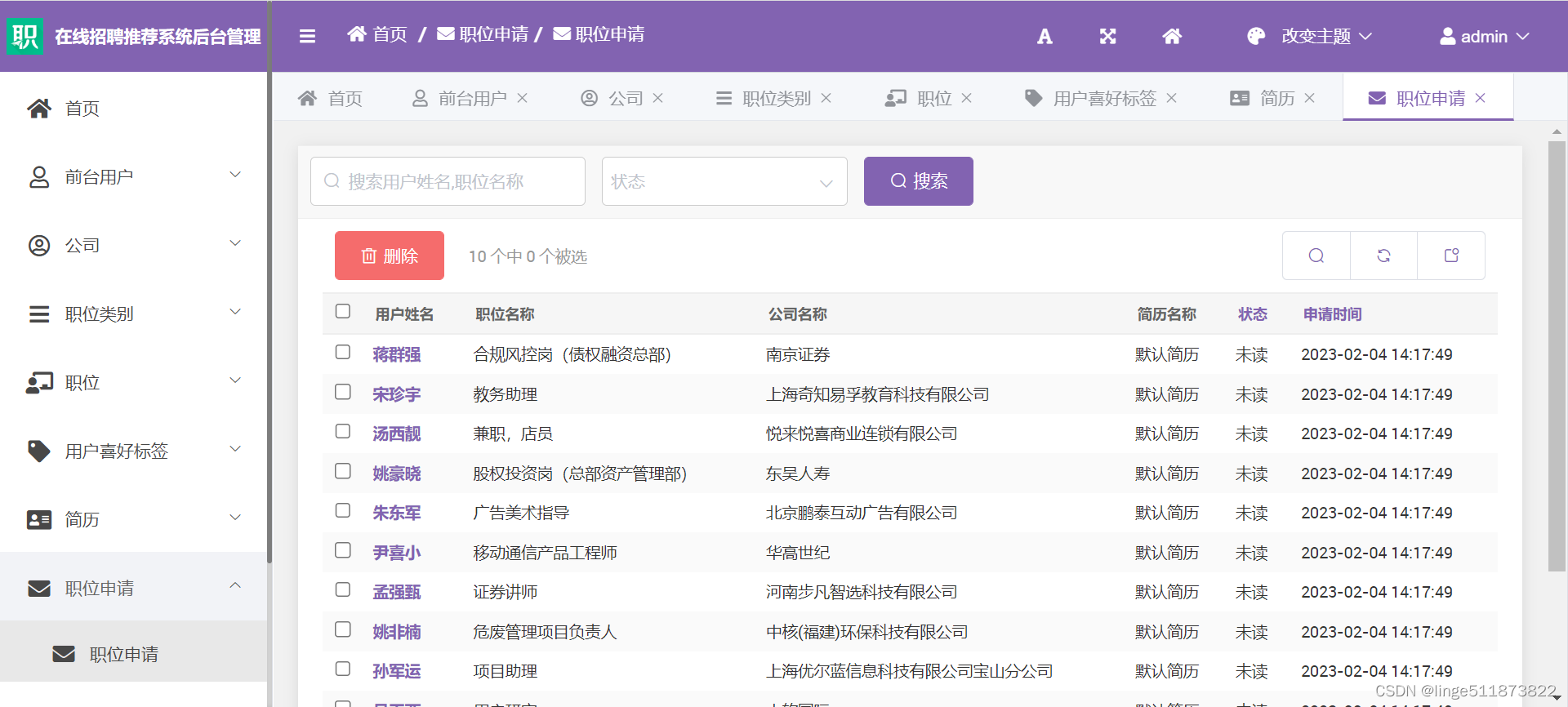
Task: Collapse the 职位申请 sidebar menu
Action: tap(235, 585)
